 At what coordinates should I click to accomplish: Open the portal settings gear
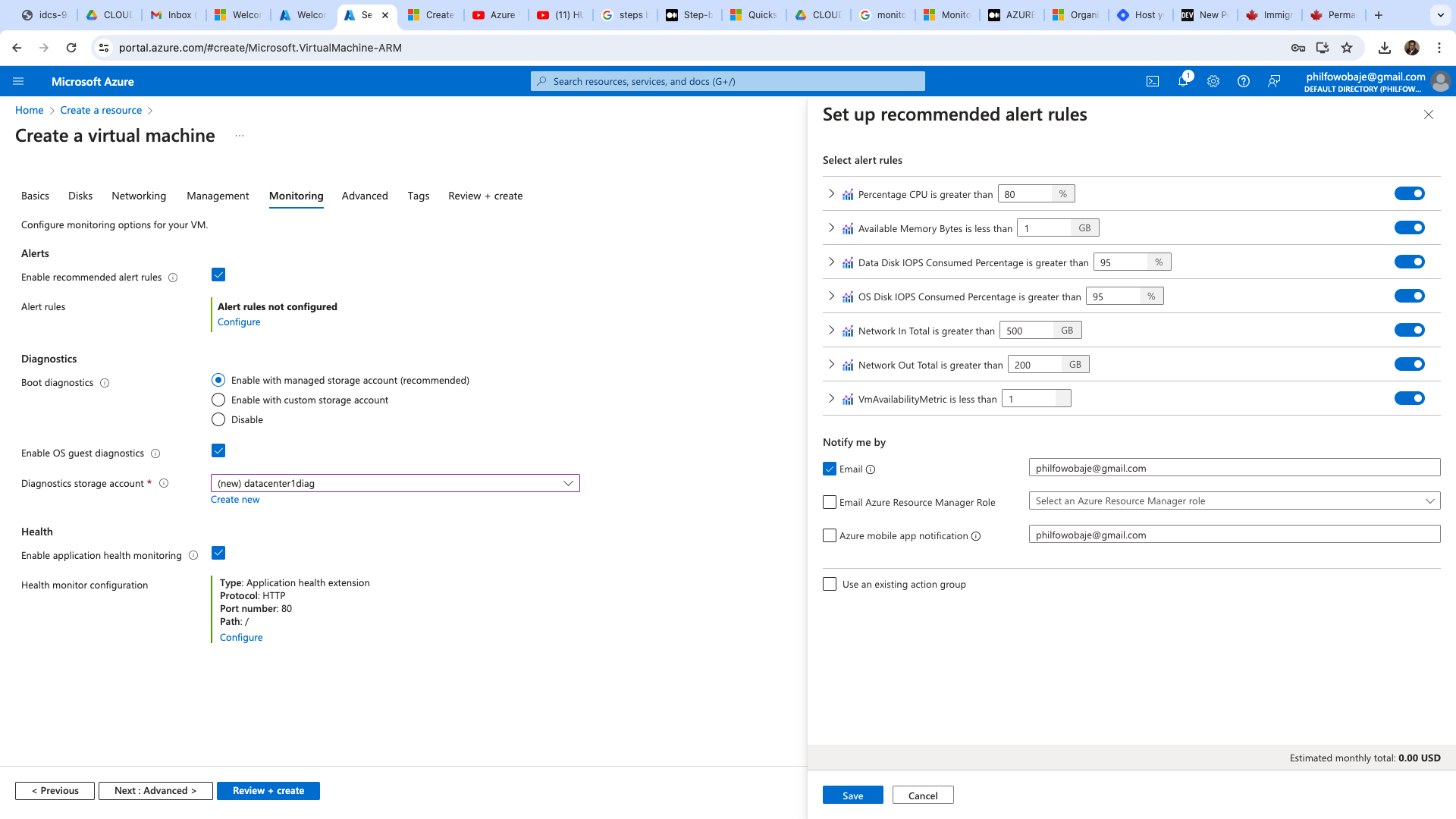tap(1213, 81)
